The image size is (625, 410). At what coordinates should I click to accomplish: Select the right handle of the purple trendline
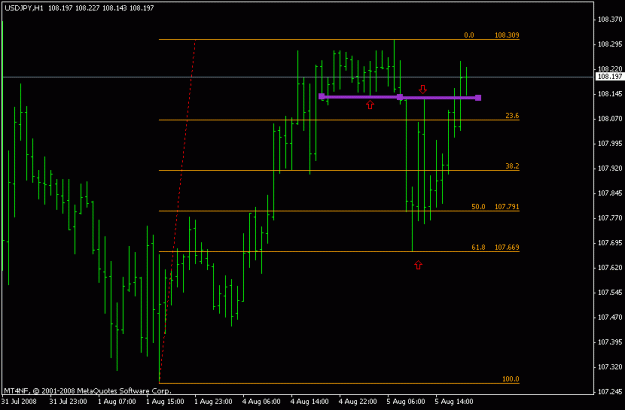point(478,98)
